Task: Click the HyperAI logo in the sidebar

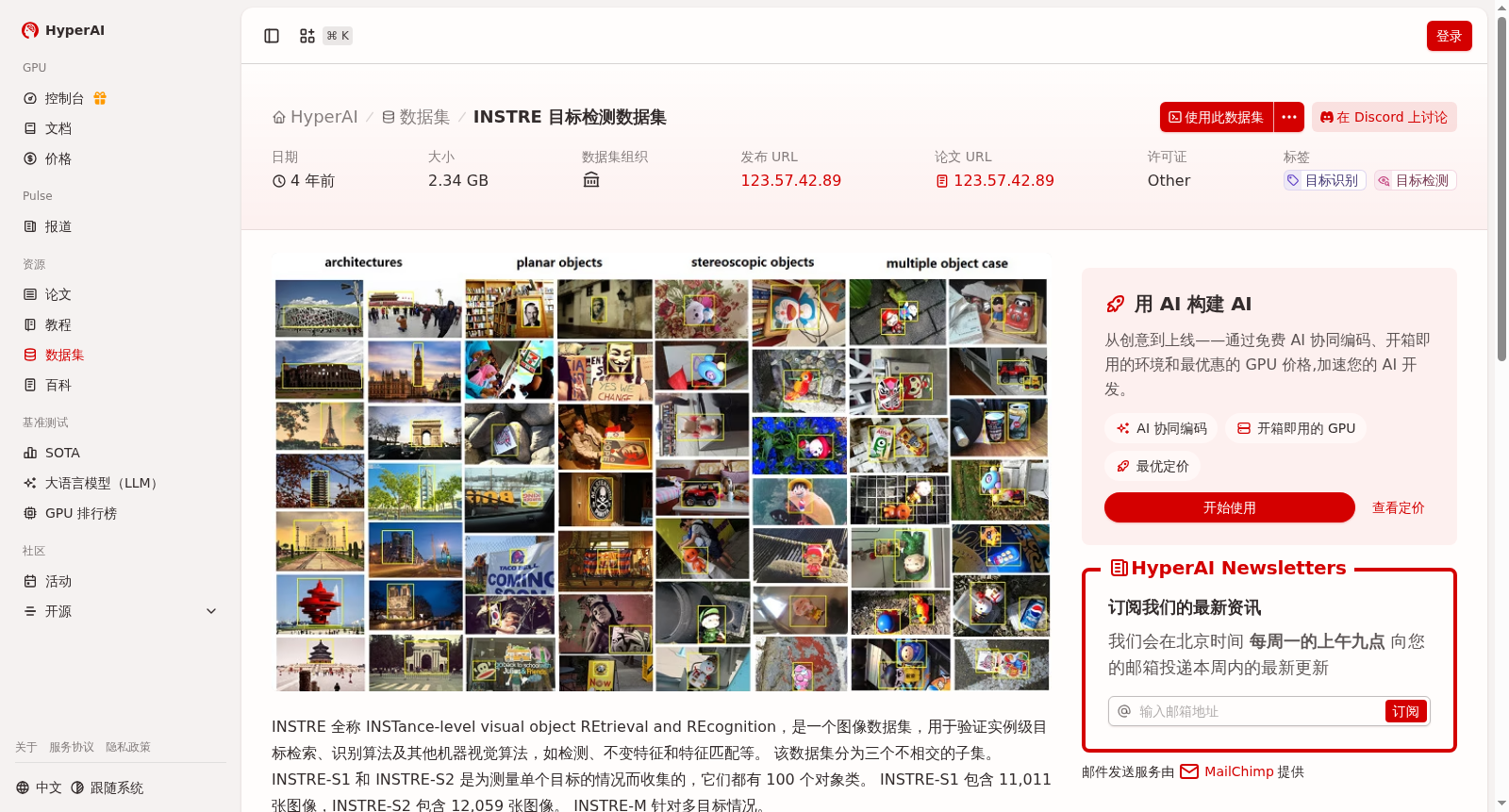Action: (x=62, y=30)
